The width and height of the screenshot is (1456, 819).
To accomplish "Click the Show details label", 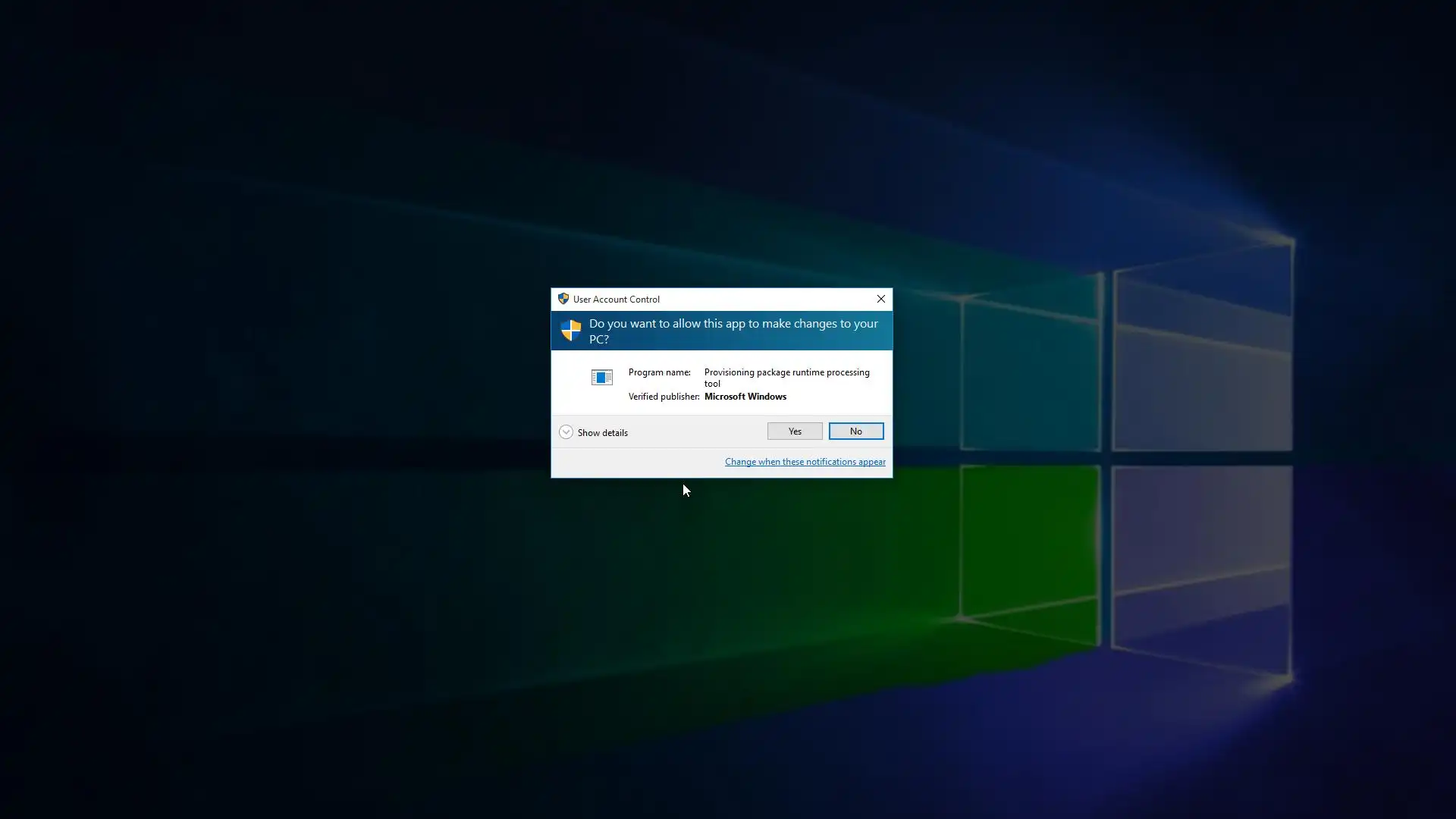I will [x=602, y=433].
